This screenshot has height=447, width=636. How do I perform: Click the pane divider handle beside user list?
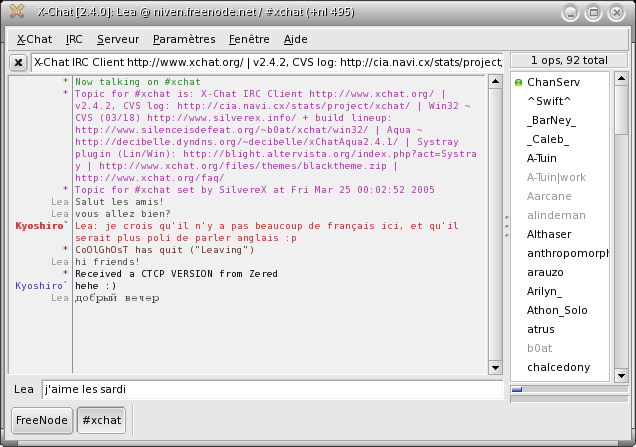coord(507,226)
